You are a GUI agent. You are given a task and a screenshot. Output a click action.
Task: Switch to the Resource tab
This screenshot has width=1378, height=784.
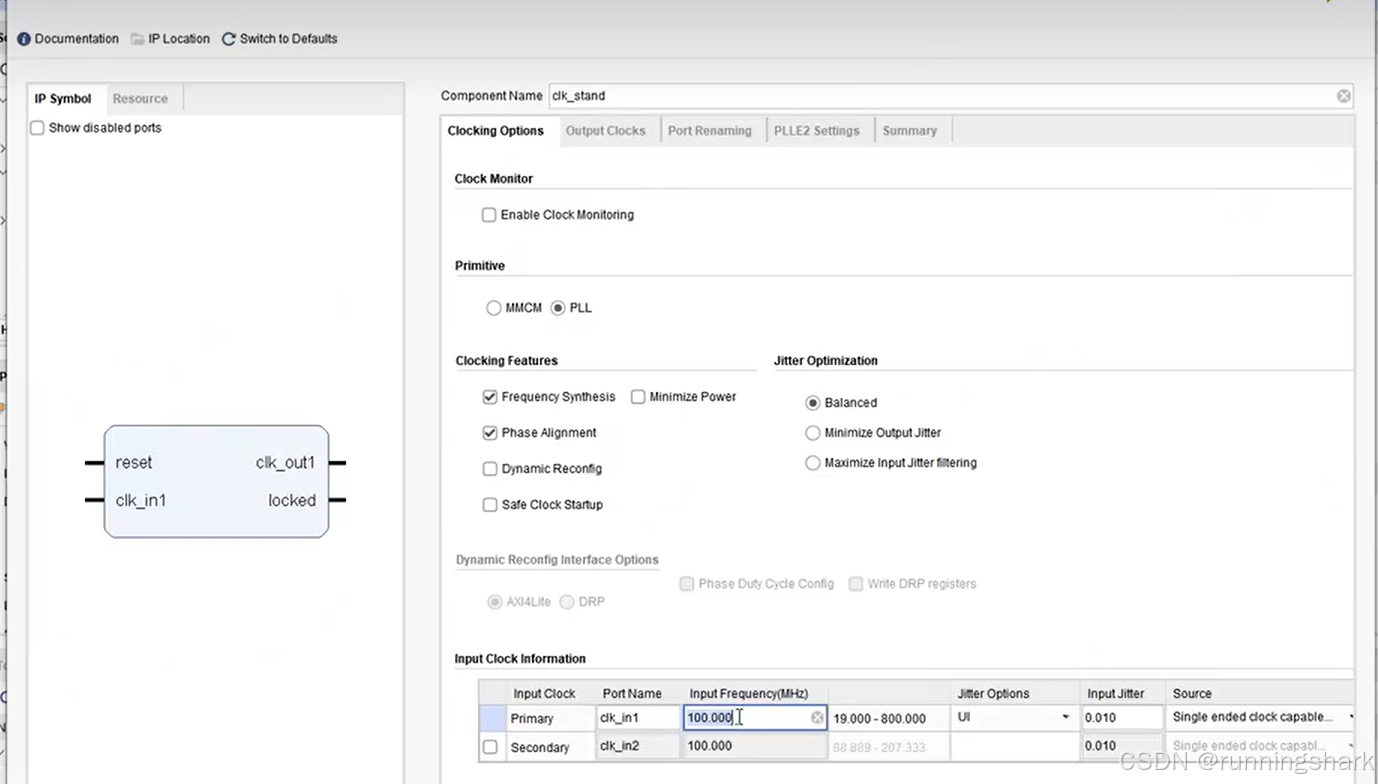140,99
